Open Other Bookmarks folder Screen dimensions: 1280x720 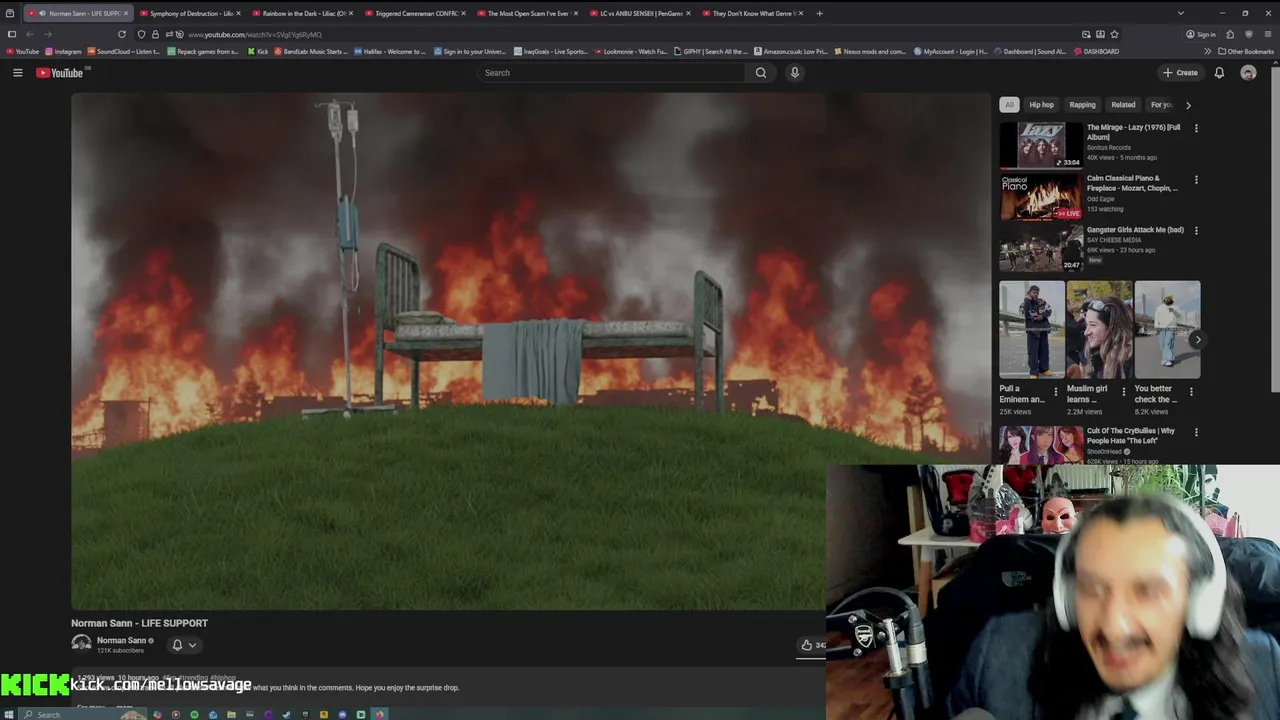[x=1246, y=51]
